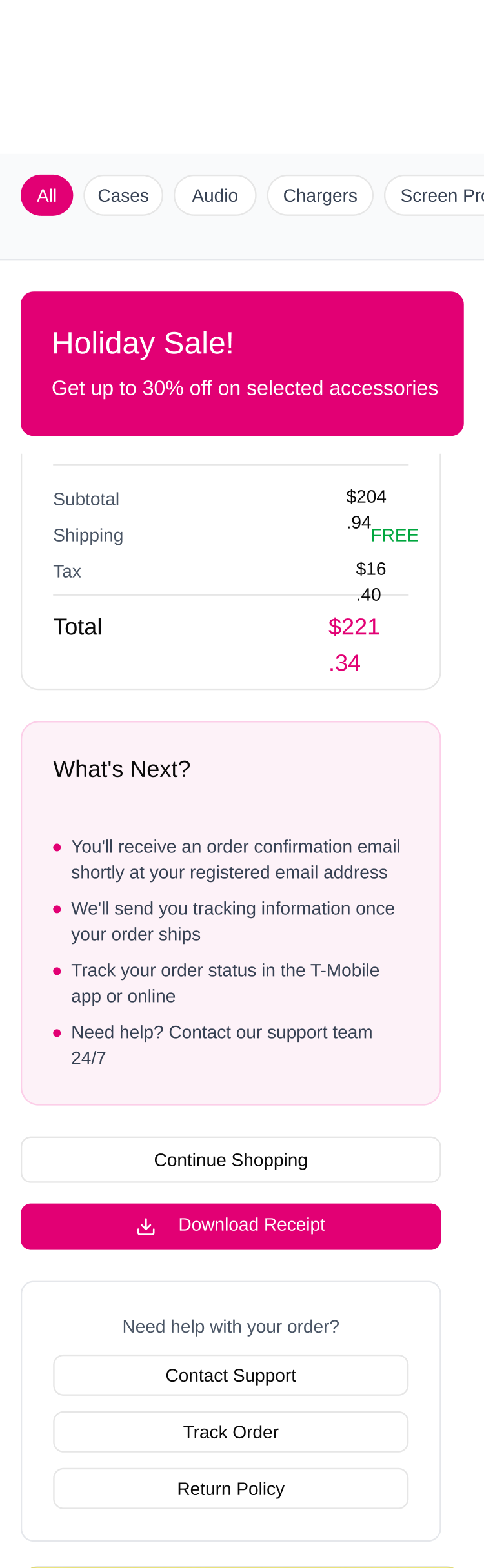Click 'Need help with your order?' text
The height and width of the screenshot is (1568, 484).
[x=230, y=1326]
